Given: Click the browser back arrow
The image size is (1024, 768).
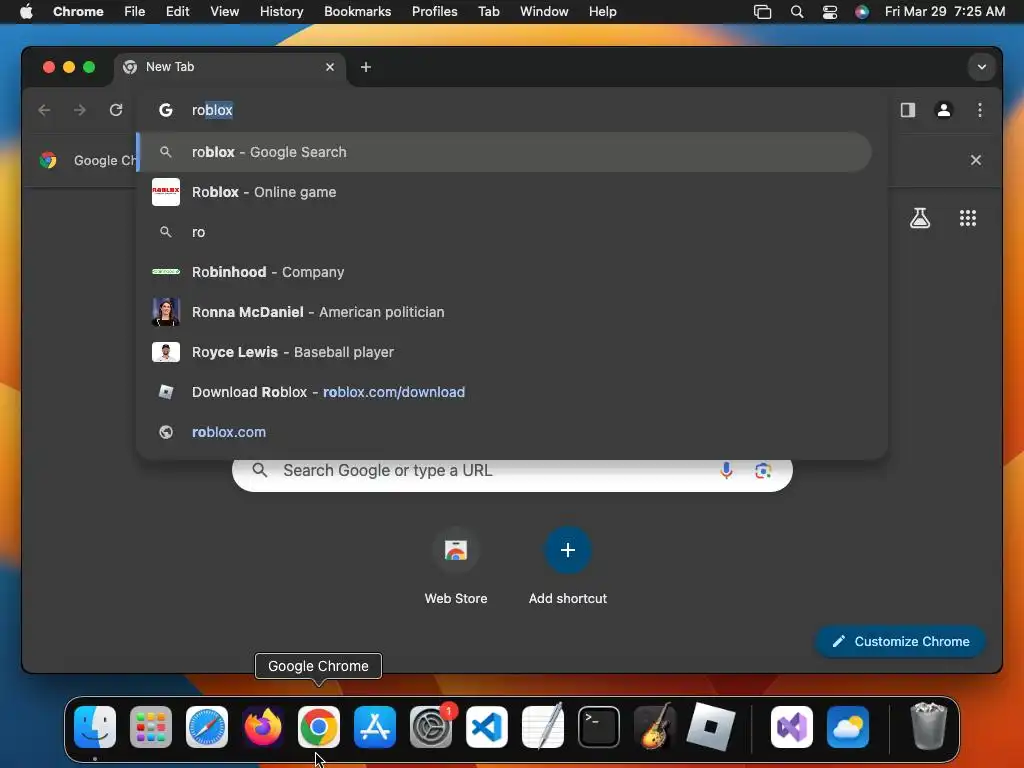Looking at the screenshot, I should click(x=44, y=110).
